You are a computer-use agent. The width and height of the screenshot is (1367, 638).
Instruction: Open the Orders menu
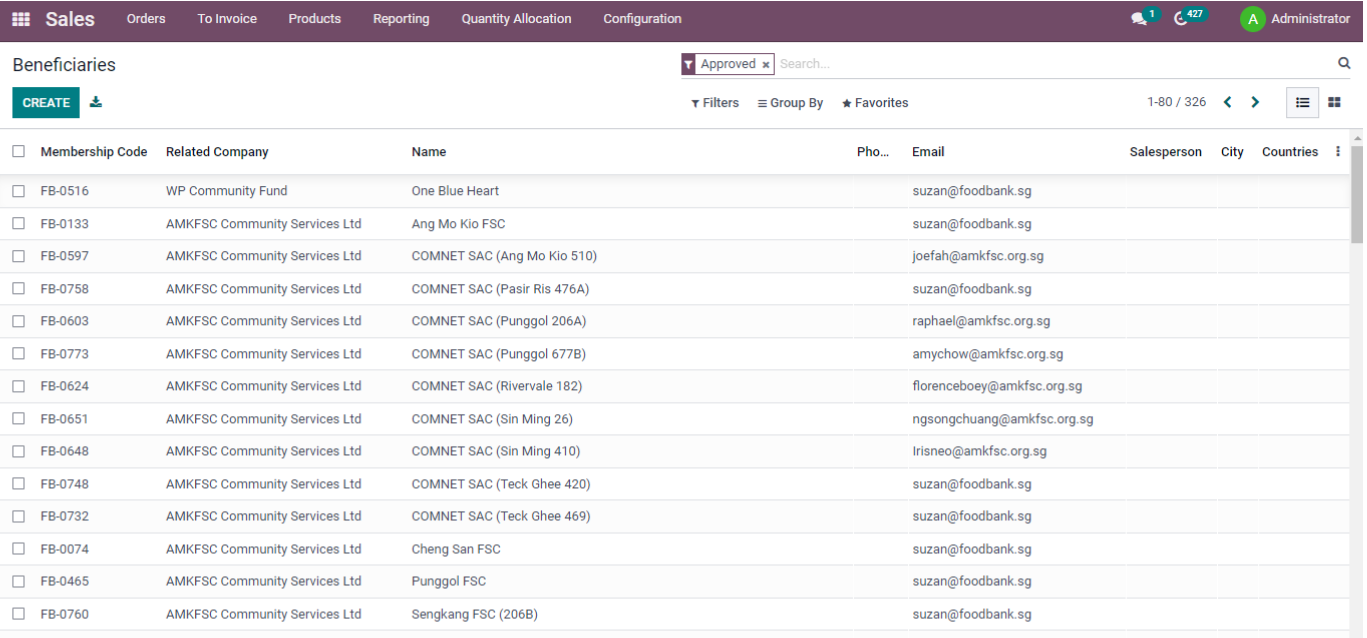(x=146, y=19)
